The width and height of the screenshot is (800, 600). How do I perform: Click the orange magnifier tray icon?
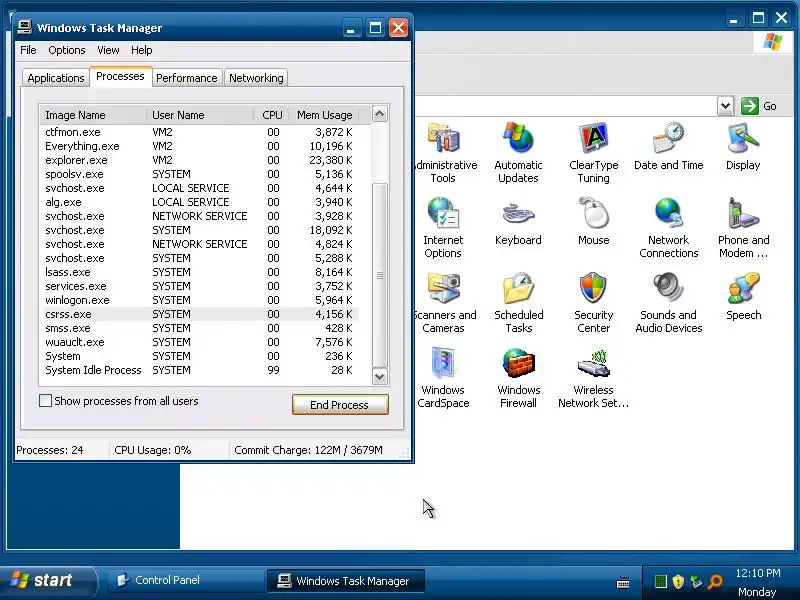(716, 581)
